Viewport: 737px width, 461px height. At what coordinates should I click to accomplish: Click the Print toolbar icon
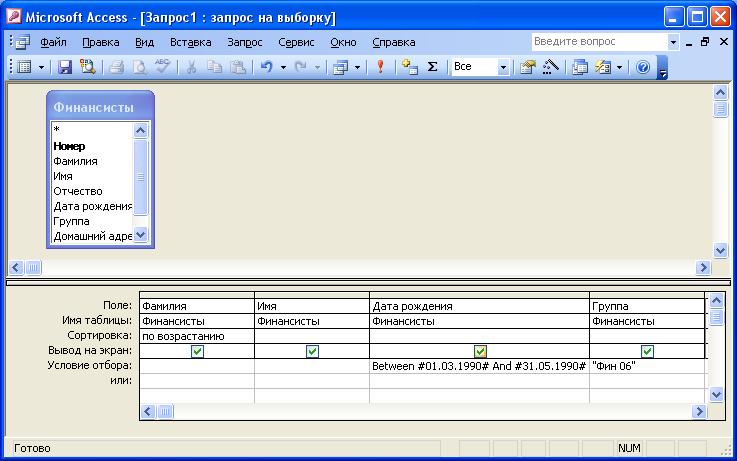click(117, 67)
